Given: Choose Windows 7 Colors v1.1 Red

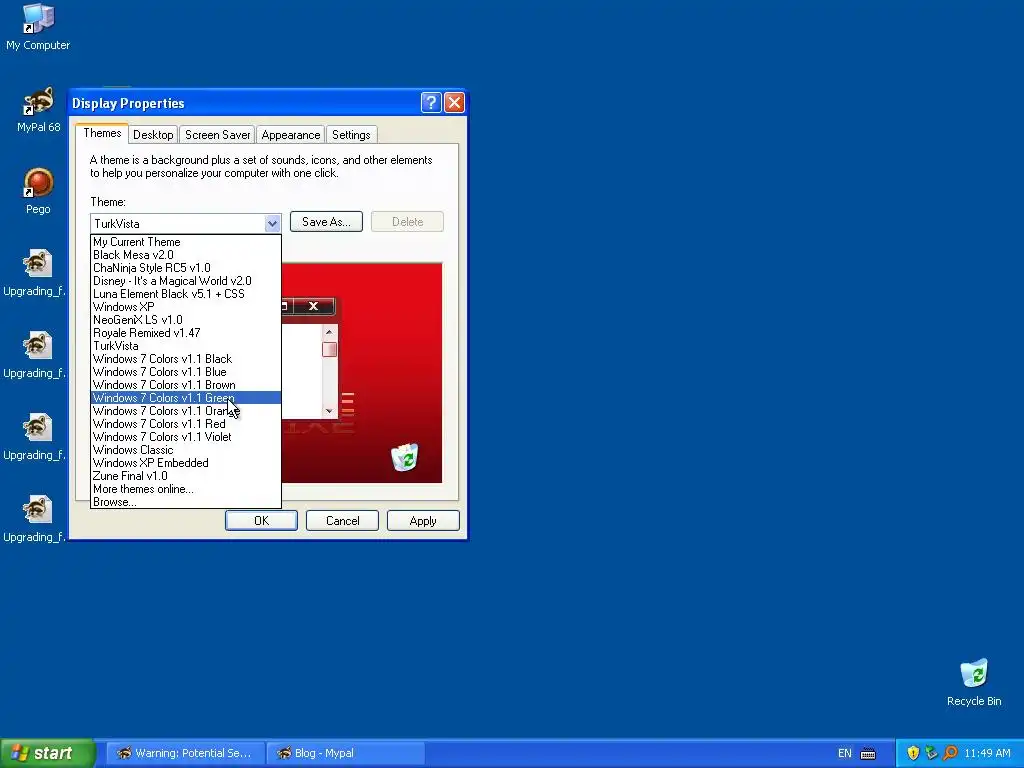Looking at the screenshot, I should [185, 424].
